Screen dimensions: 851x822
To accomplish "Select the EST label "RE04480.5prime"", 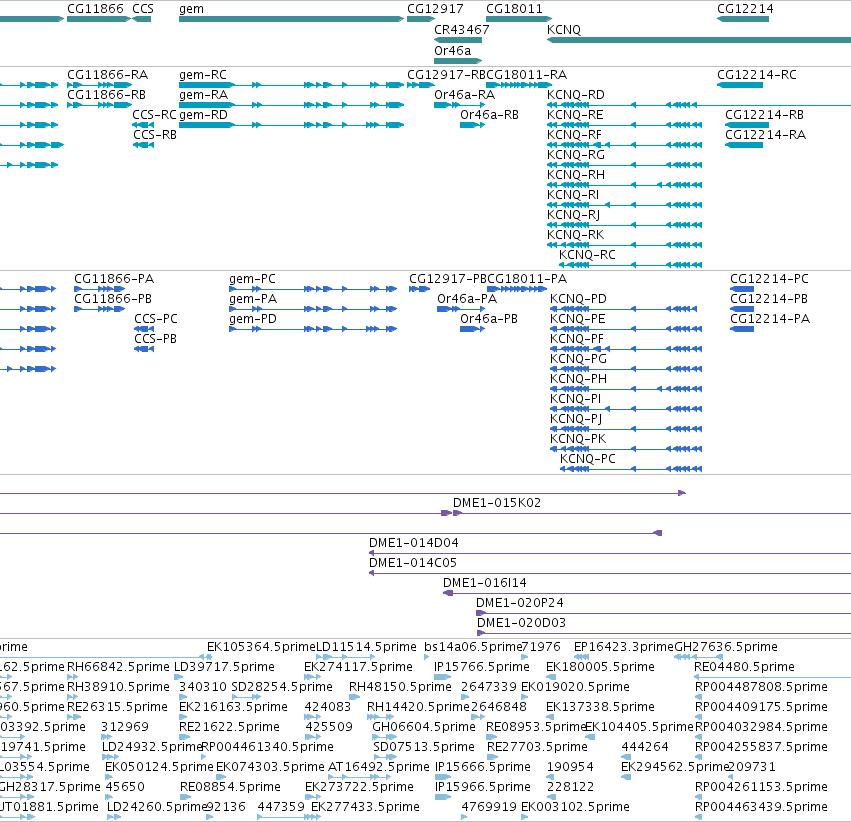I will point(745,666).
